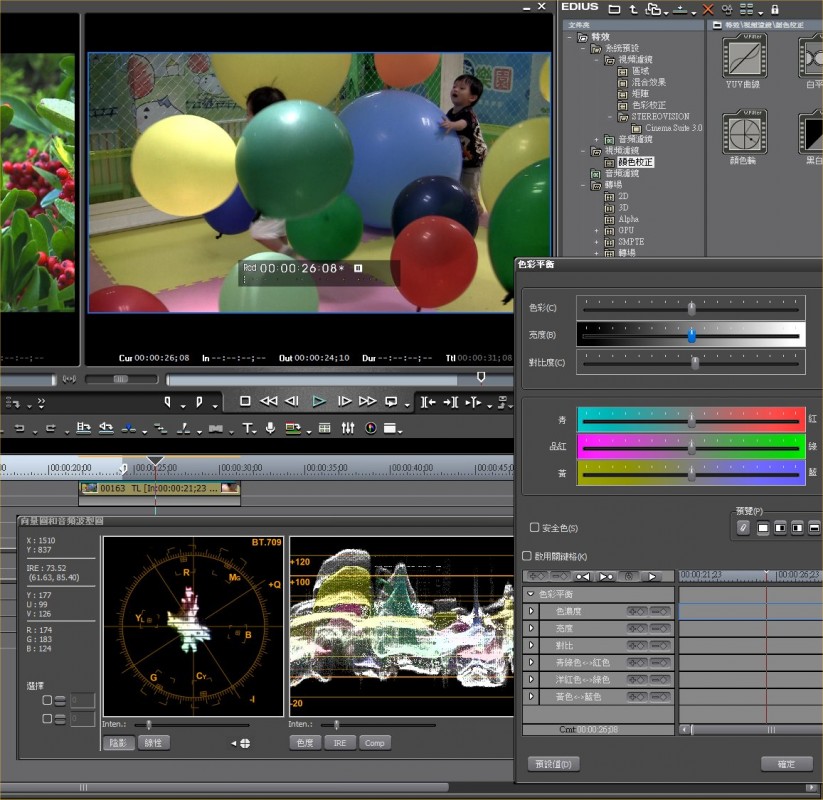Image resolution: width=823 pixels, height=800 pixels.
Task: Click the Rewind playback icon
Action: [x=268, y=401]
